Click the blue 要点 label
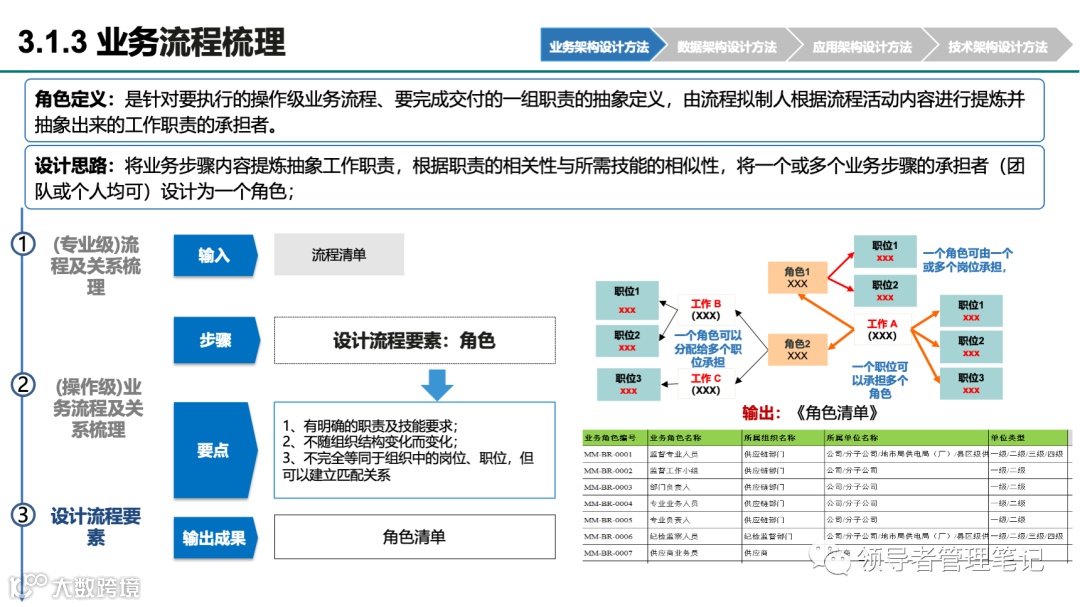The height and width of the screenshot is (607, 1080). coord(215,451)
